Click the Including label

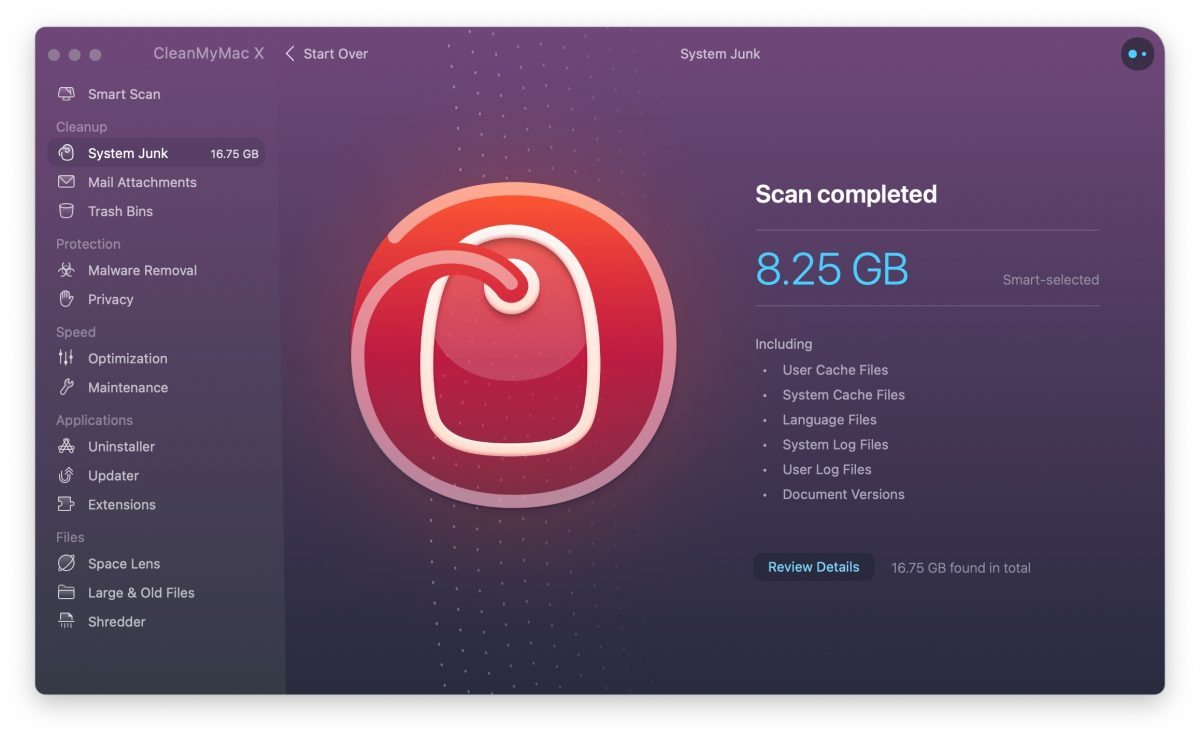[784, 344]
